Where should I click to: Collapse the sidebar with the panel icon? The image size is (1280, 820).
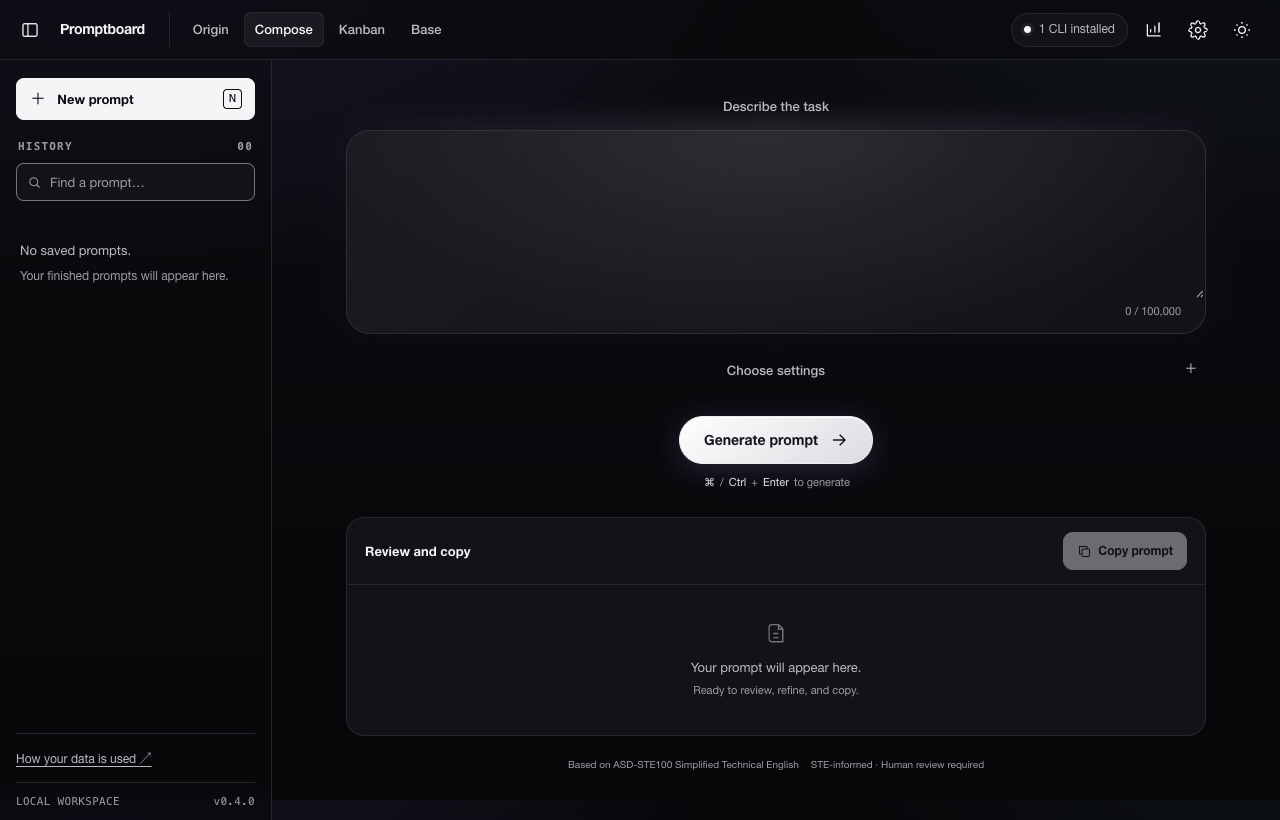[30, 30]
